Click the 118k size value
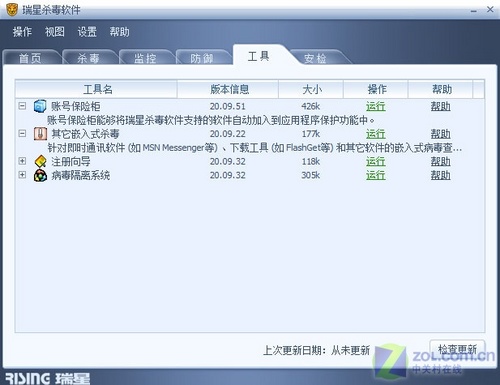500x385 pixels. click(x=311, y=161)
